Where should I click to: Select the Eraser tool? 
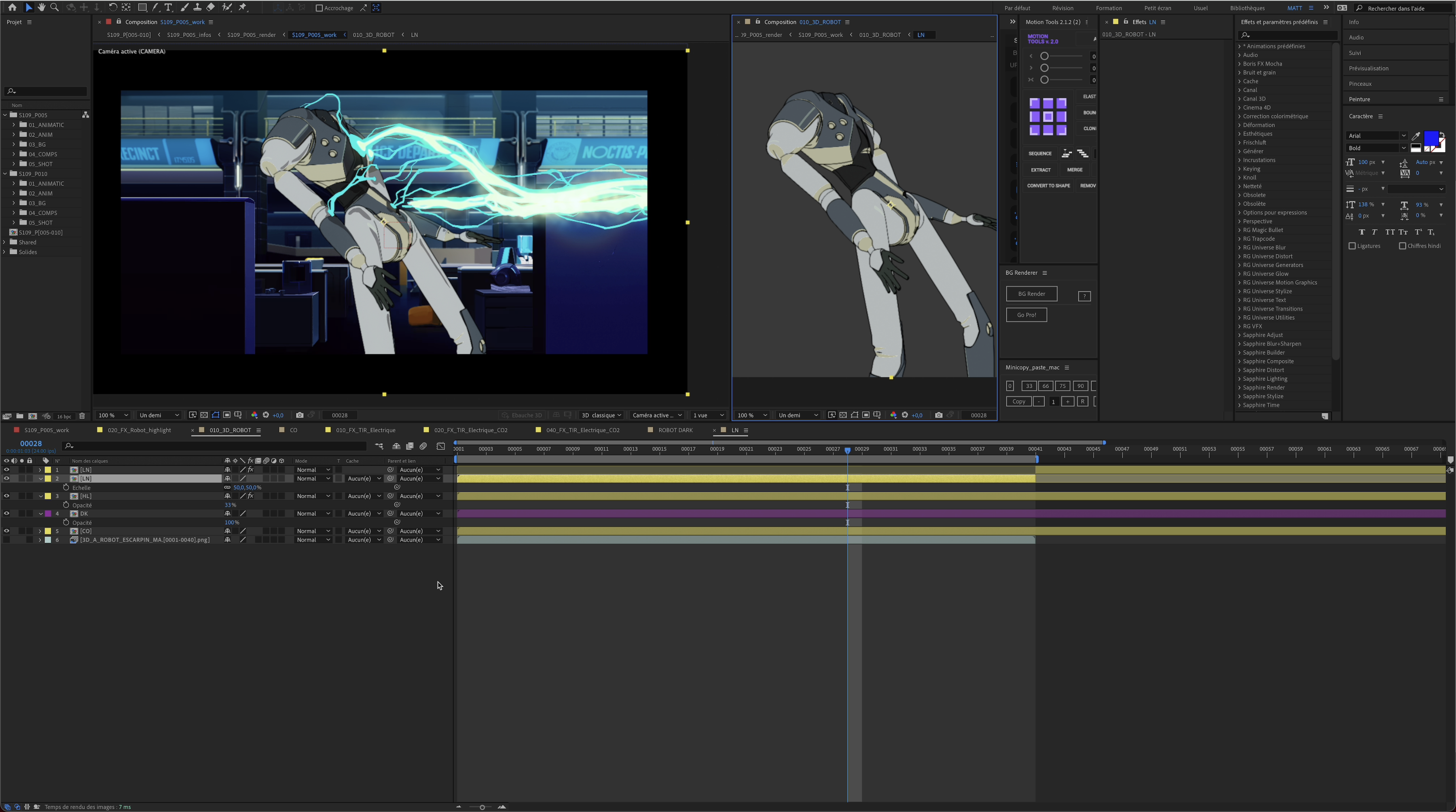pos(210,7)
